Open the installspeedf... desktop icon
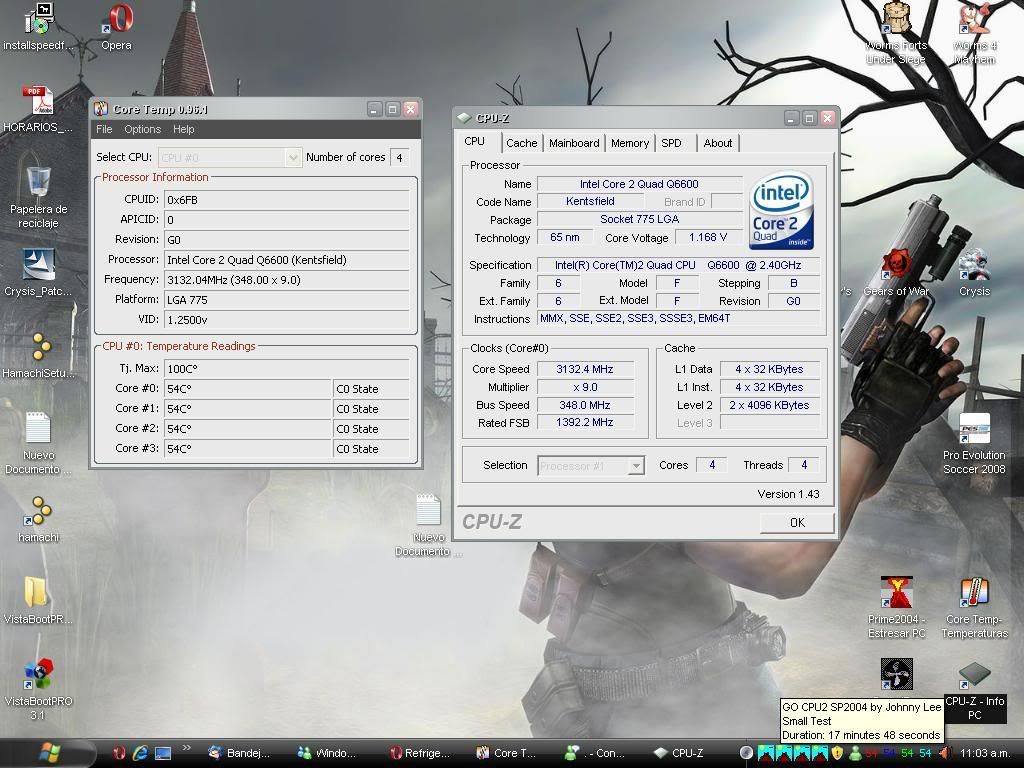This screenshot has width=1024, height=768. tap(38, 27)
